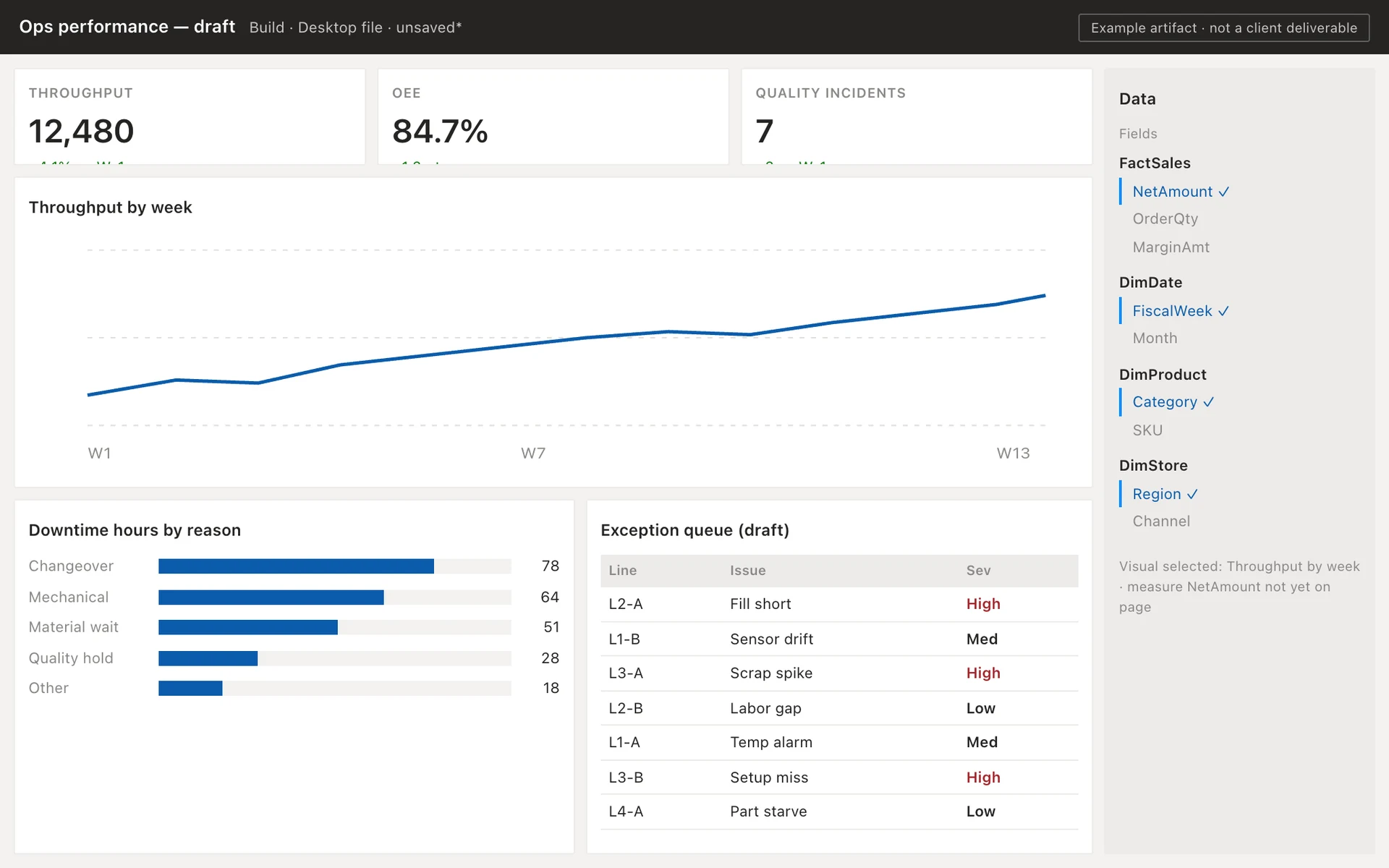
Task: Select the L2-A Fill short row
Action: [839, 604]
